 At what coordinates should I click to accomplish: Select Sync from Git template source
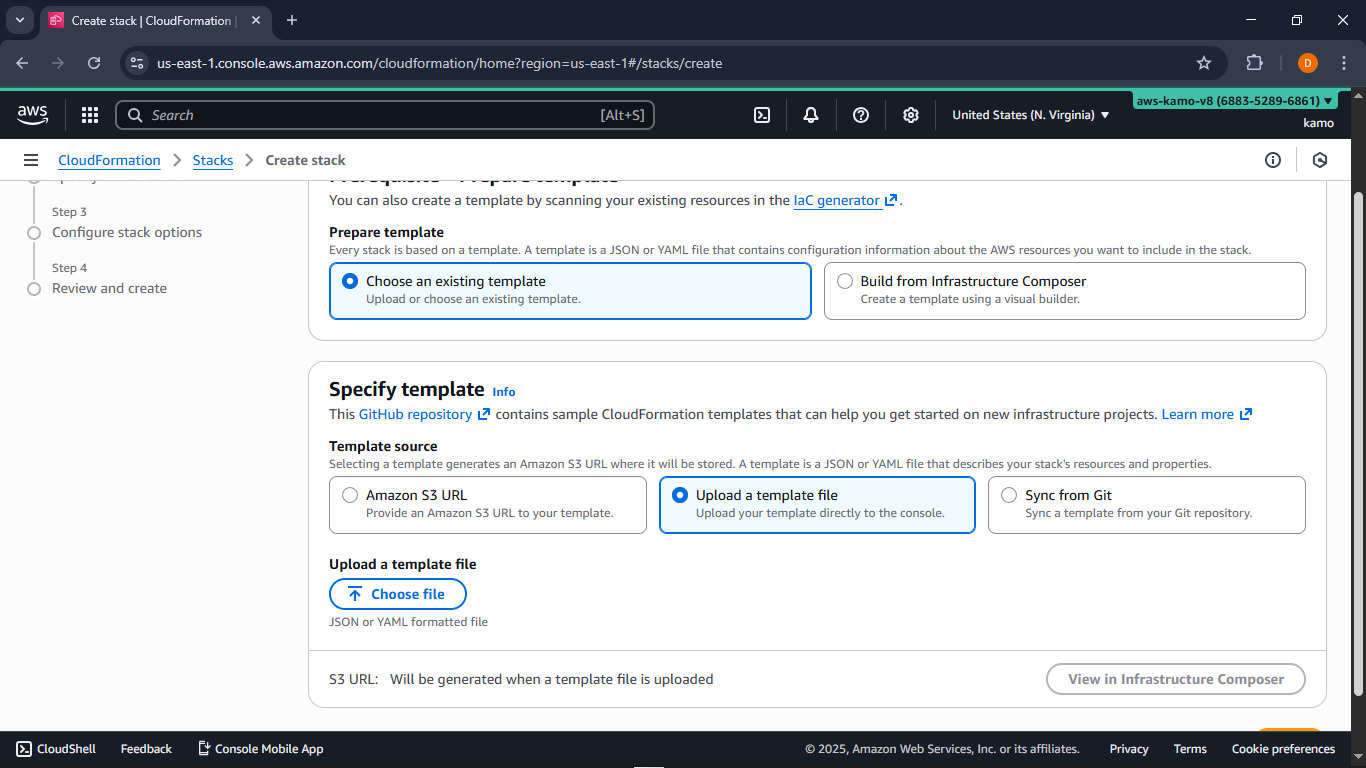[1008, 494]
